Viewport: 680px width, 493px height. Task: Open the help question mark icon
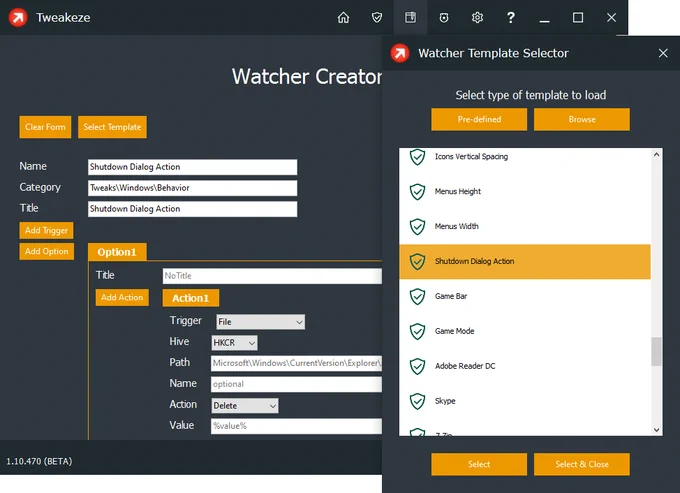(x=511, y=17)
